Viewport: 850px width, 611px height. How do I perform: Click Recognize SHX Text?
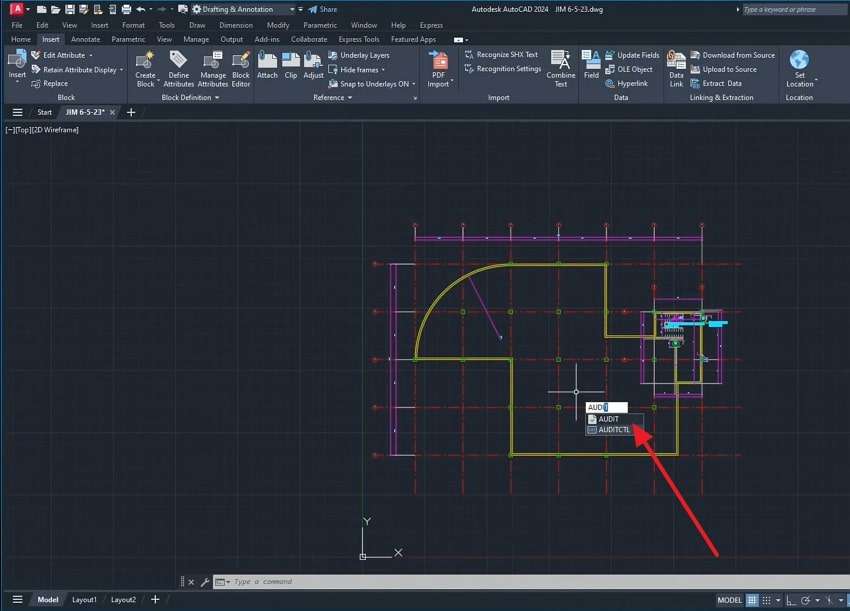pyautogui.click(x=501, y=55)
